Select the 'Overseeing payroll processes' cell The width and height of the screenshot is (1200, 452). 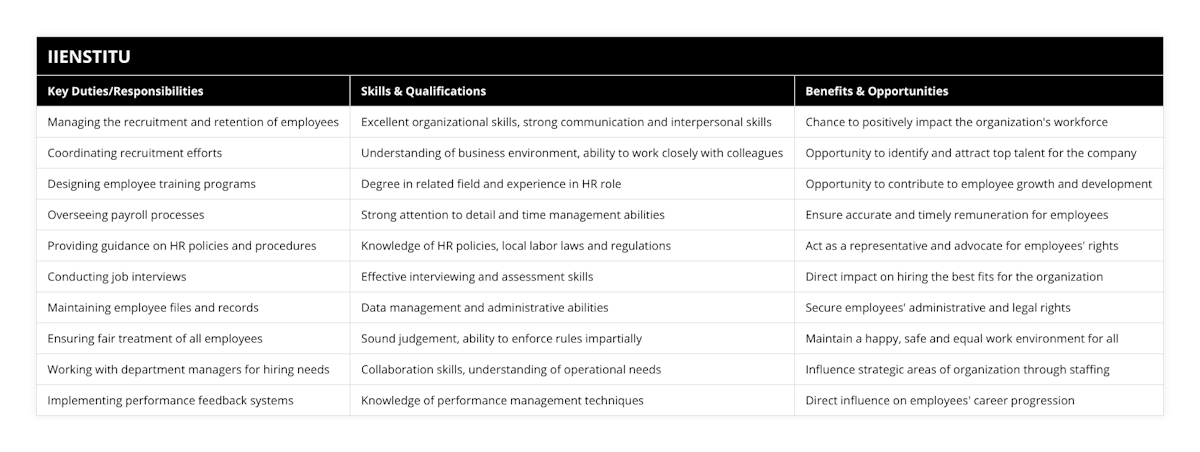126,215
